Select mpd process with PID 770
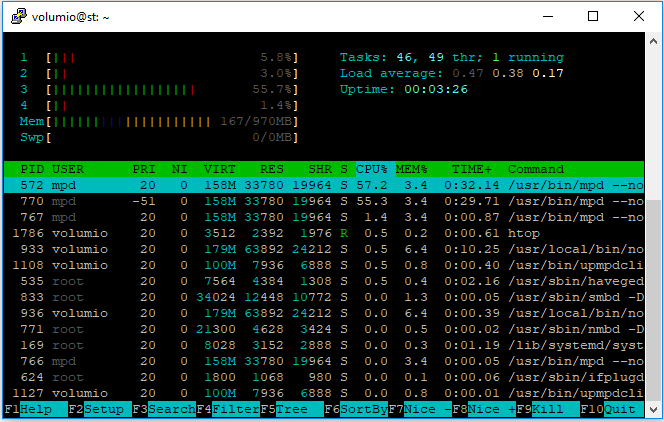This screenshot has width=664, height=422. click(324, 201)
